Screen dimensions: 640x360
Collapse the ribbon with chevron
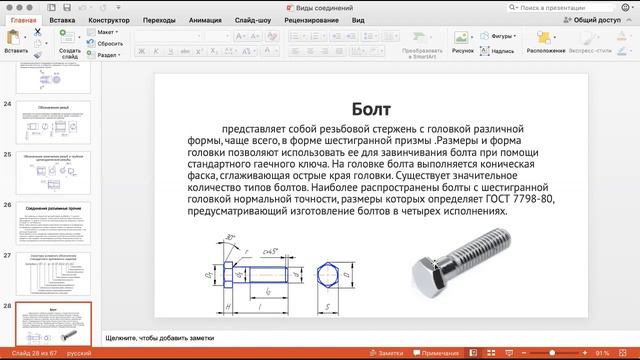click(x=629, y=20)
